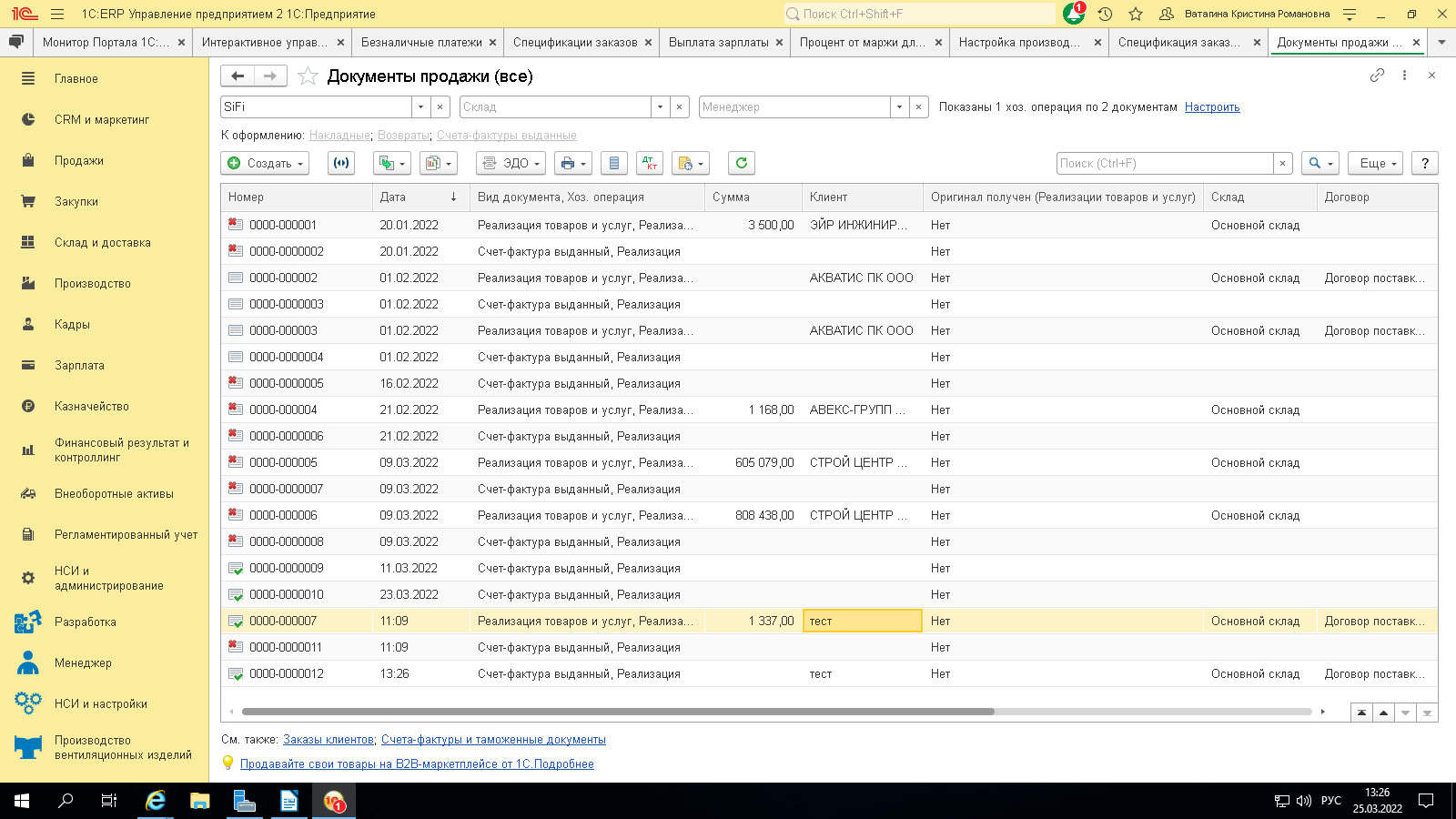Open the Еще menu dropdown
The image size is (1456, 819).
(1376, 163)
